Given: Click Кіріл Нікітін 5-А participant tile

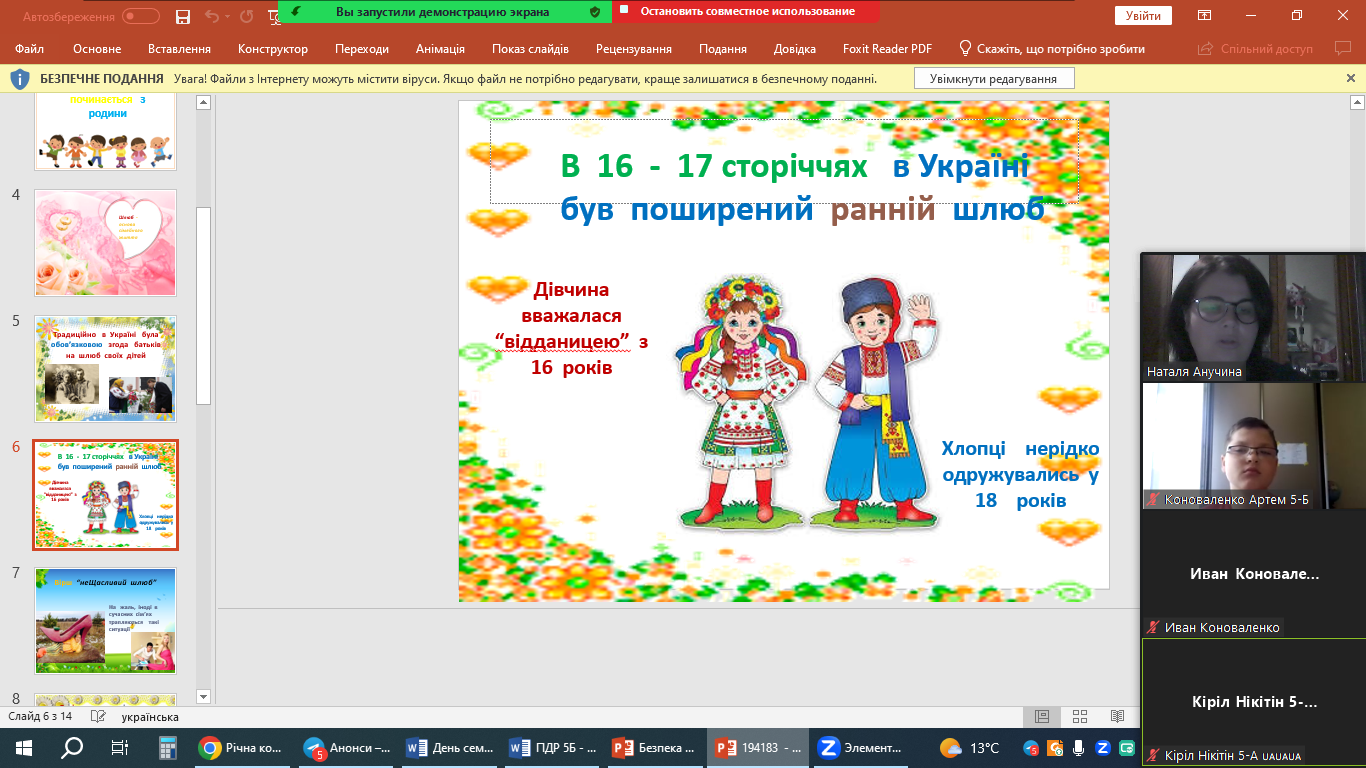Looking at the screenshot, I should (1254, 702).
